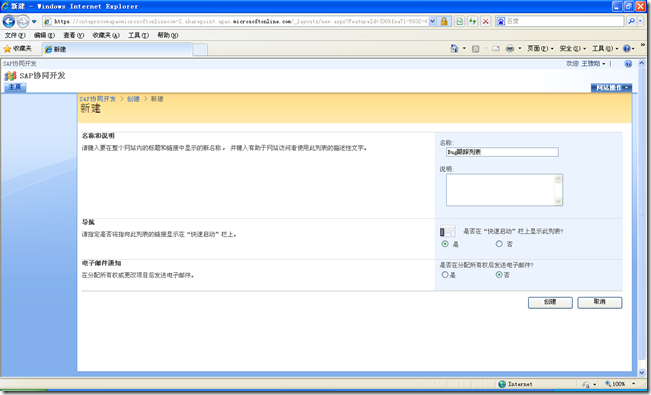Select 是 for showing on Quick Launch
651x395 pixels.
point(445,244)
